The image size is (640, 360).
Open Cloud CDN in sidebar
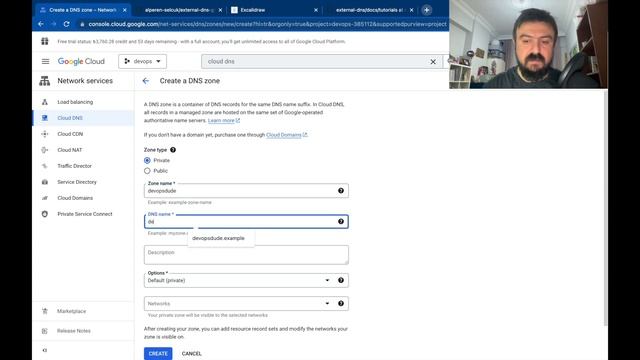[x=70, y=134]
